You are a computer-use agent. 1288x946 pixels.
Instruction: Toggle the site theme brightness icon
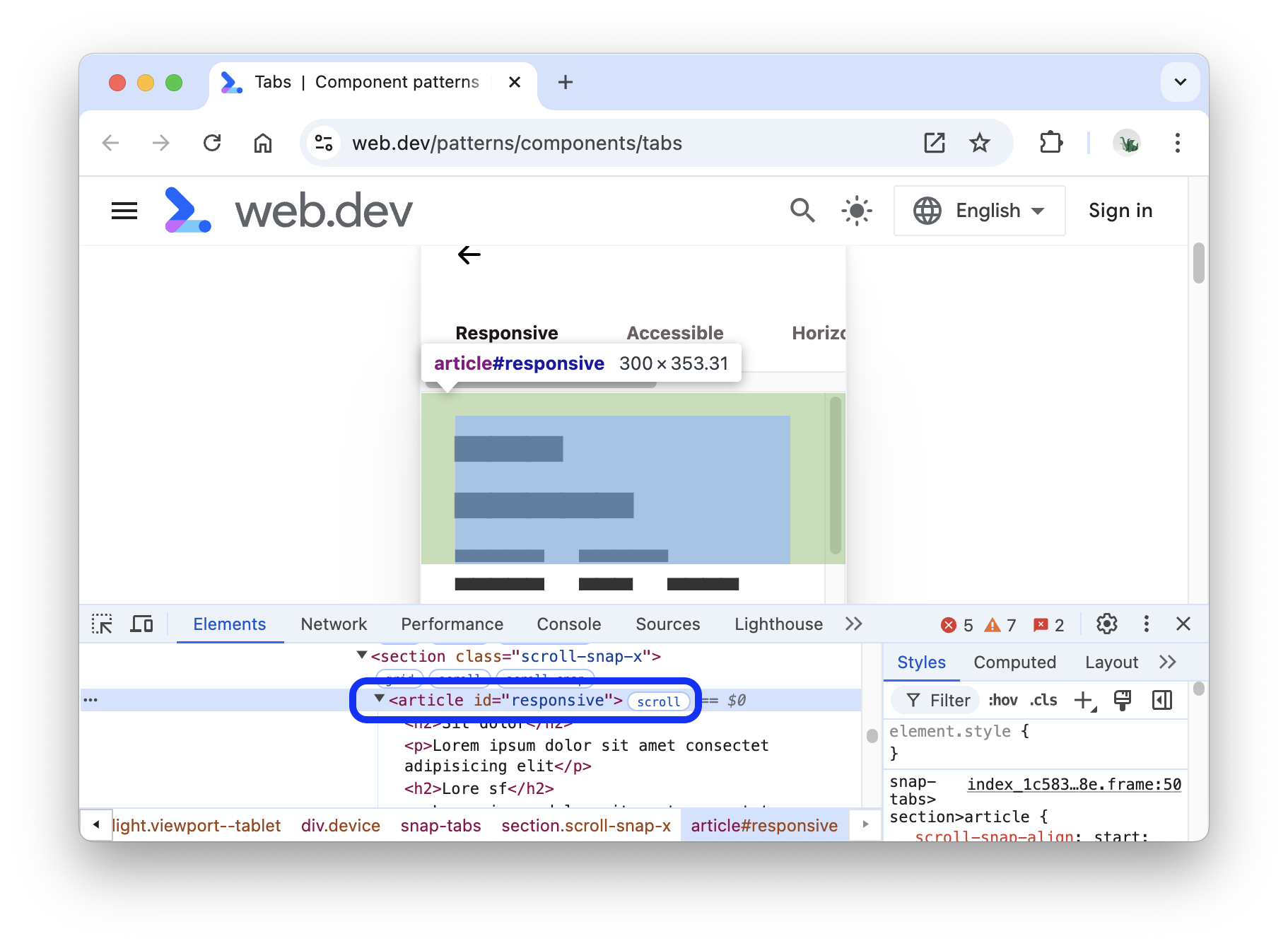[x=856, y=210]
